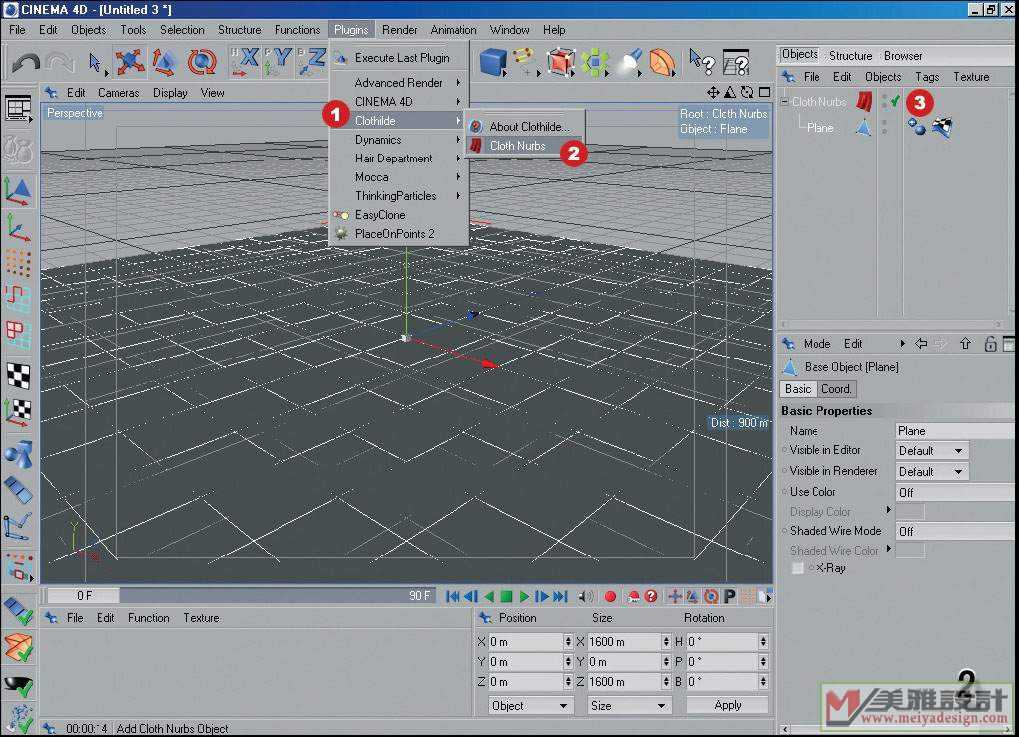Click the Redo arrow in the toolbar
The height and width of the screenshot is (737, 1019).
tap(60, 63)
